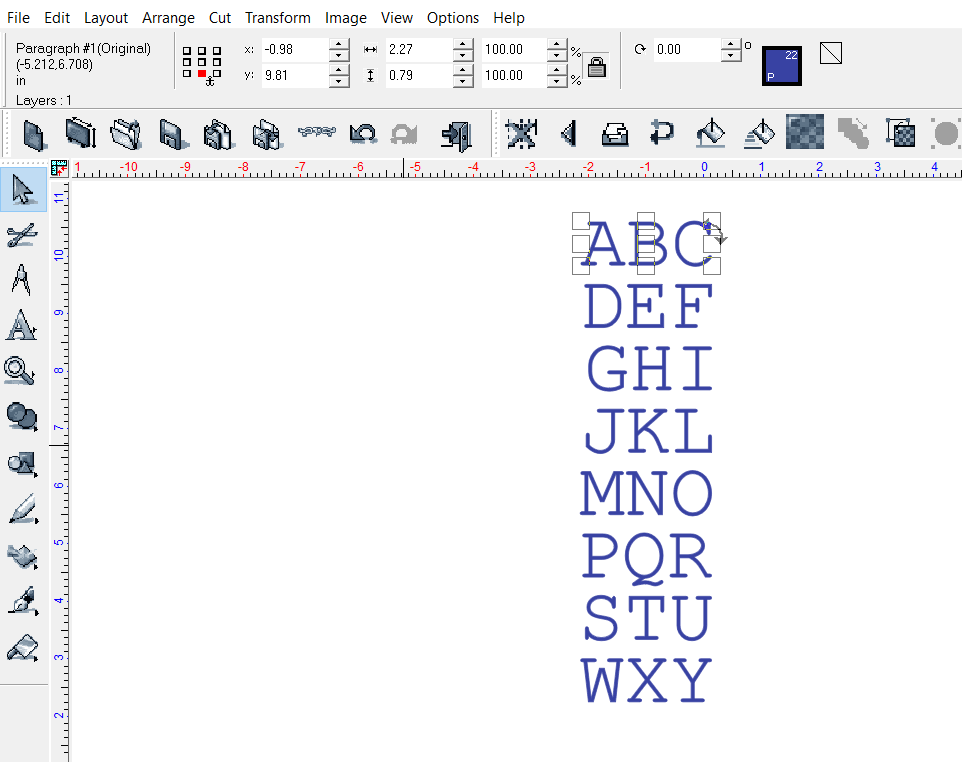Screen dimensions: 962x762
Task: Open the Arrange menu
Action: (168, 18)
